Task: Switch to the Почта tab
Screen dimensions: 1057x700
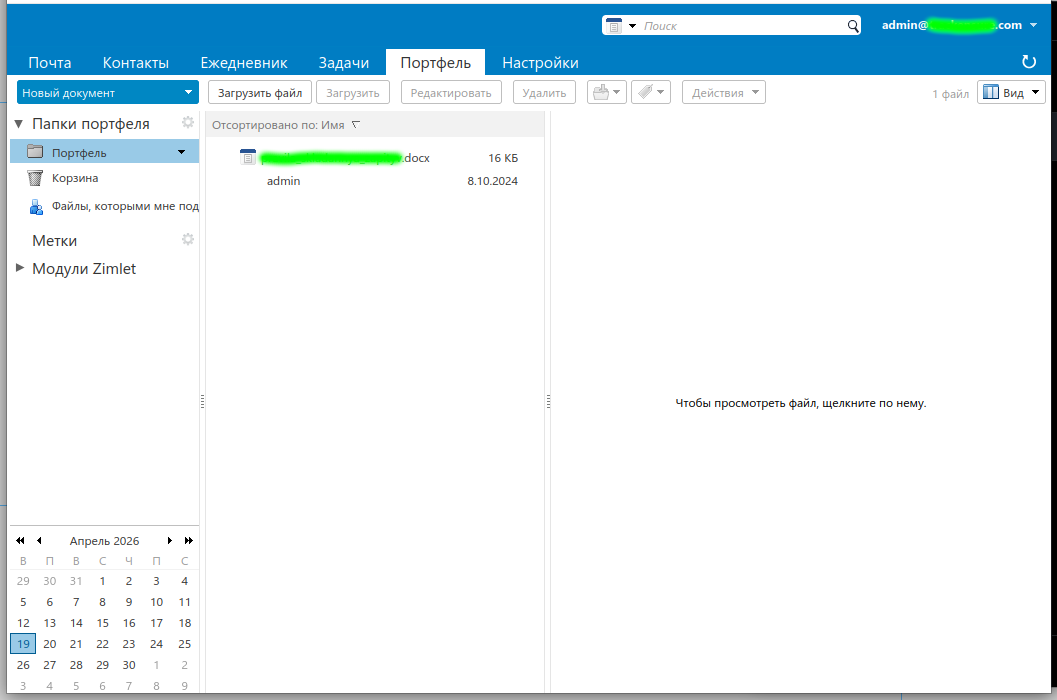Action: pos(49,63)
